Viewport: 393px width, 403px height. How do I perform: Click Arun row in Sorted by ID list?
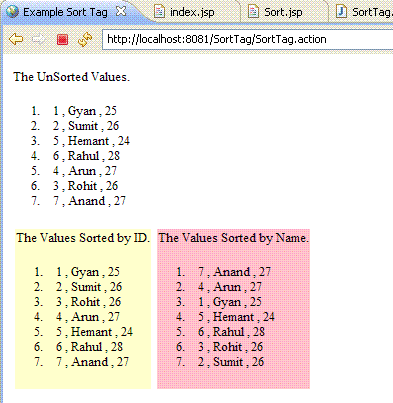88,317
